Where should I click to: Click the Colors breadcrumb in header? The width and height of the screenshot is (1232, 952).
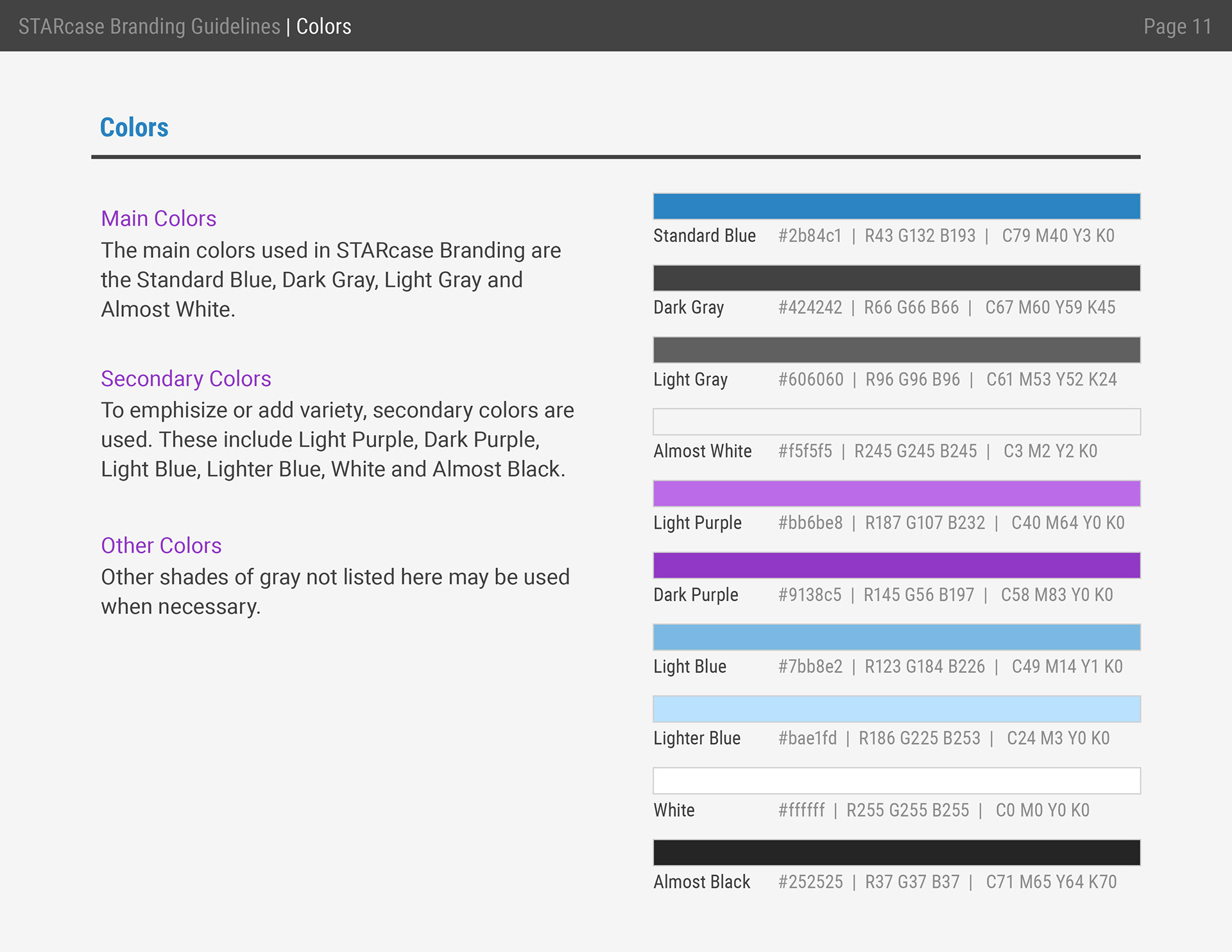tap(323, 26)
